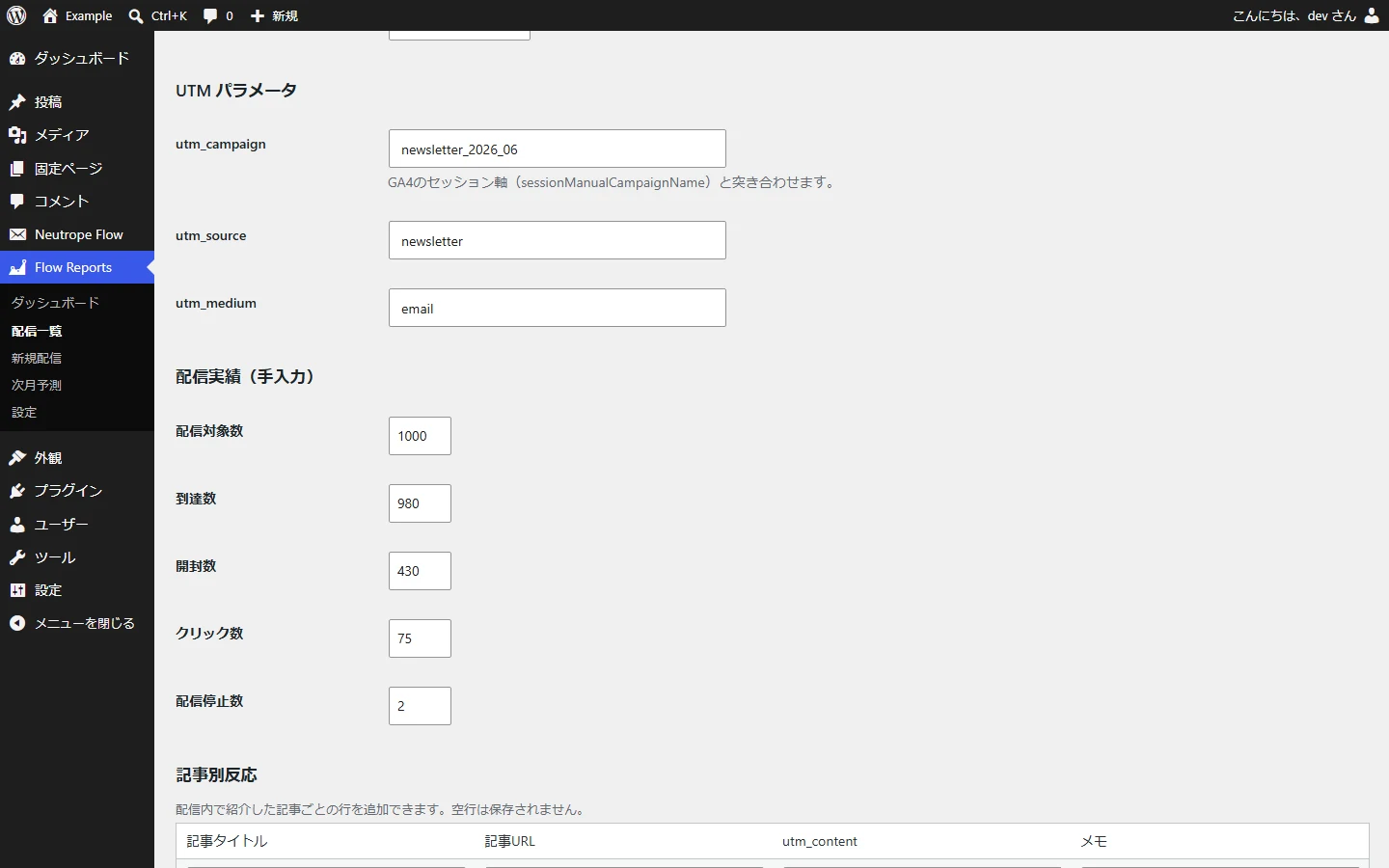Click the Neutrope Flow envelope icon
1389x868 pixels.
point(17,234)
